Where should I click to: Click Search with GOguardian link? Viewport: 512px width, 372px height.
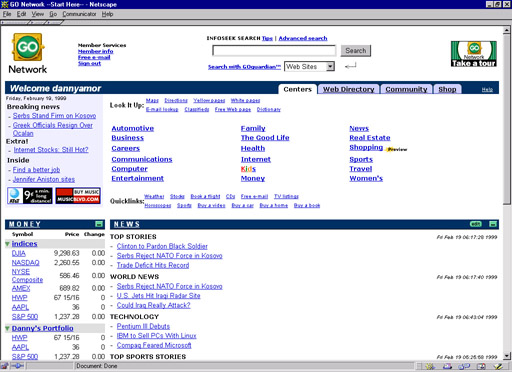(244, 67)
